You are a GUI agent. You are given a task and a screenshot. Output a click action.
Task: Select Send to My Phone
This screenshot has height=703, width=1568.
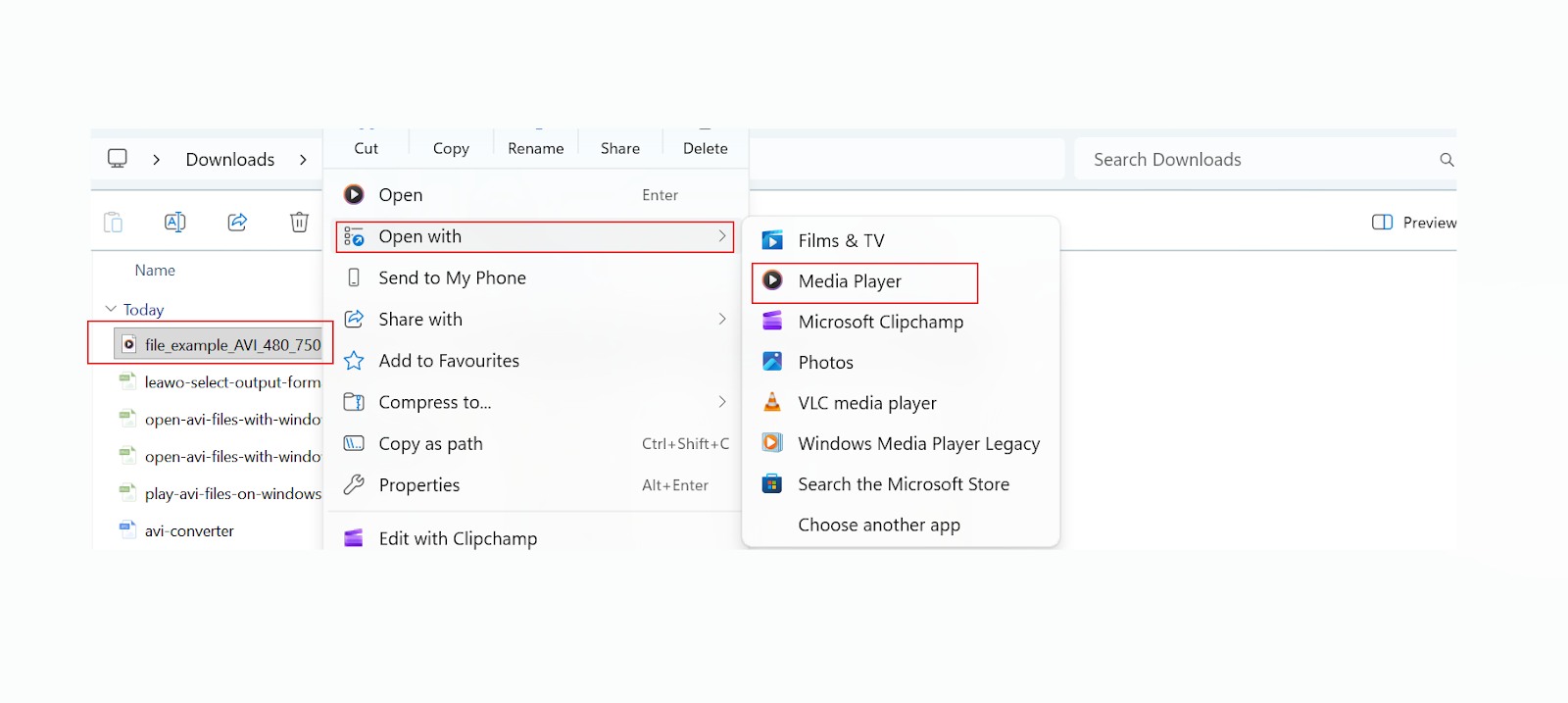coord(535,277)
